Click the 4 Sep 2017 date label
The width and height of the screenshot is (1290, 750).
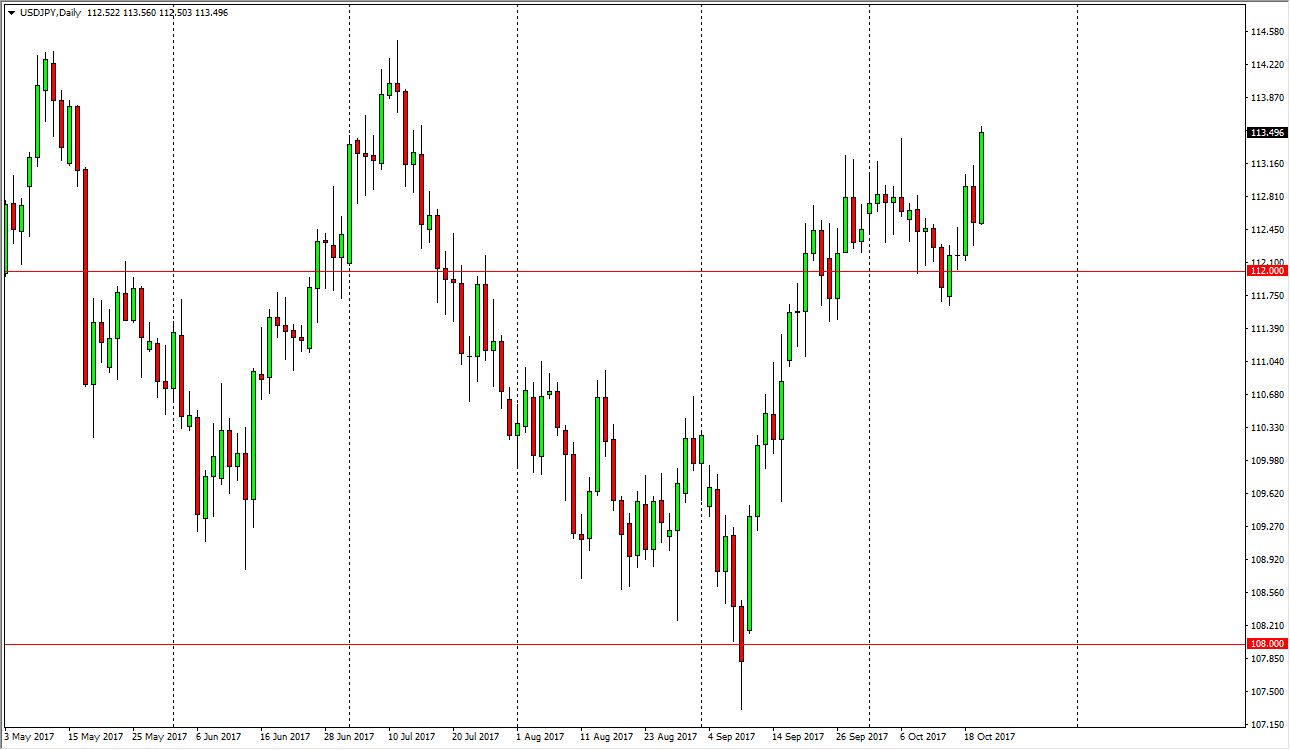coord(729,735)
